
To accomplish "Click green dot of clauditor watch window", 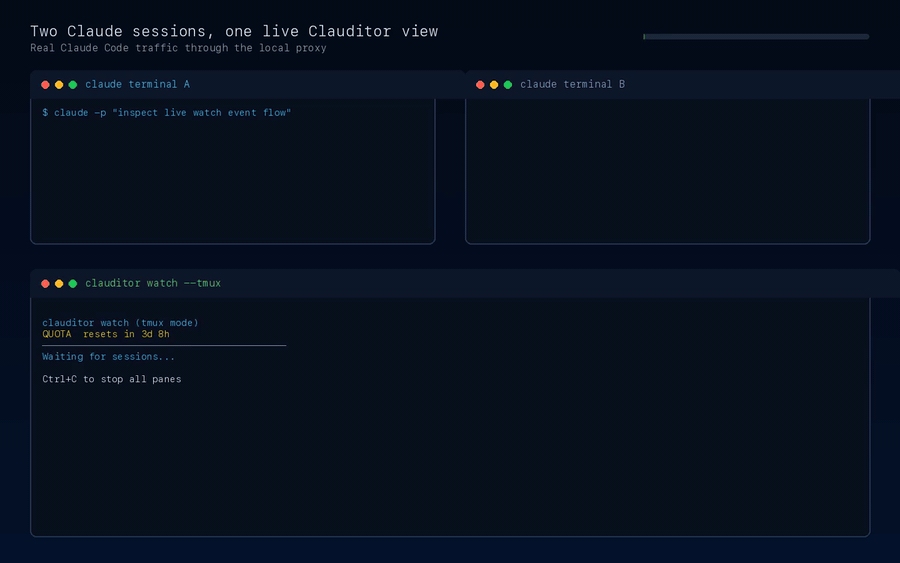I will point(73,284).
